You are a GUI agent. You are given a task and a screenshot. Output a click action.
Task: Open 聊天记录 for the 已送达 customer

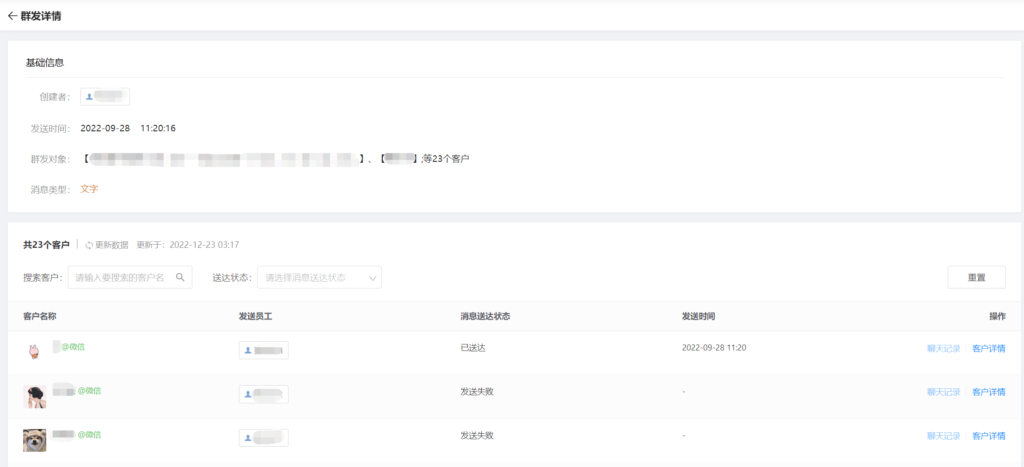point(943,349)
